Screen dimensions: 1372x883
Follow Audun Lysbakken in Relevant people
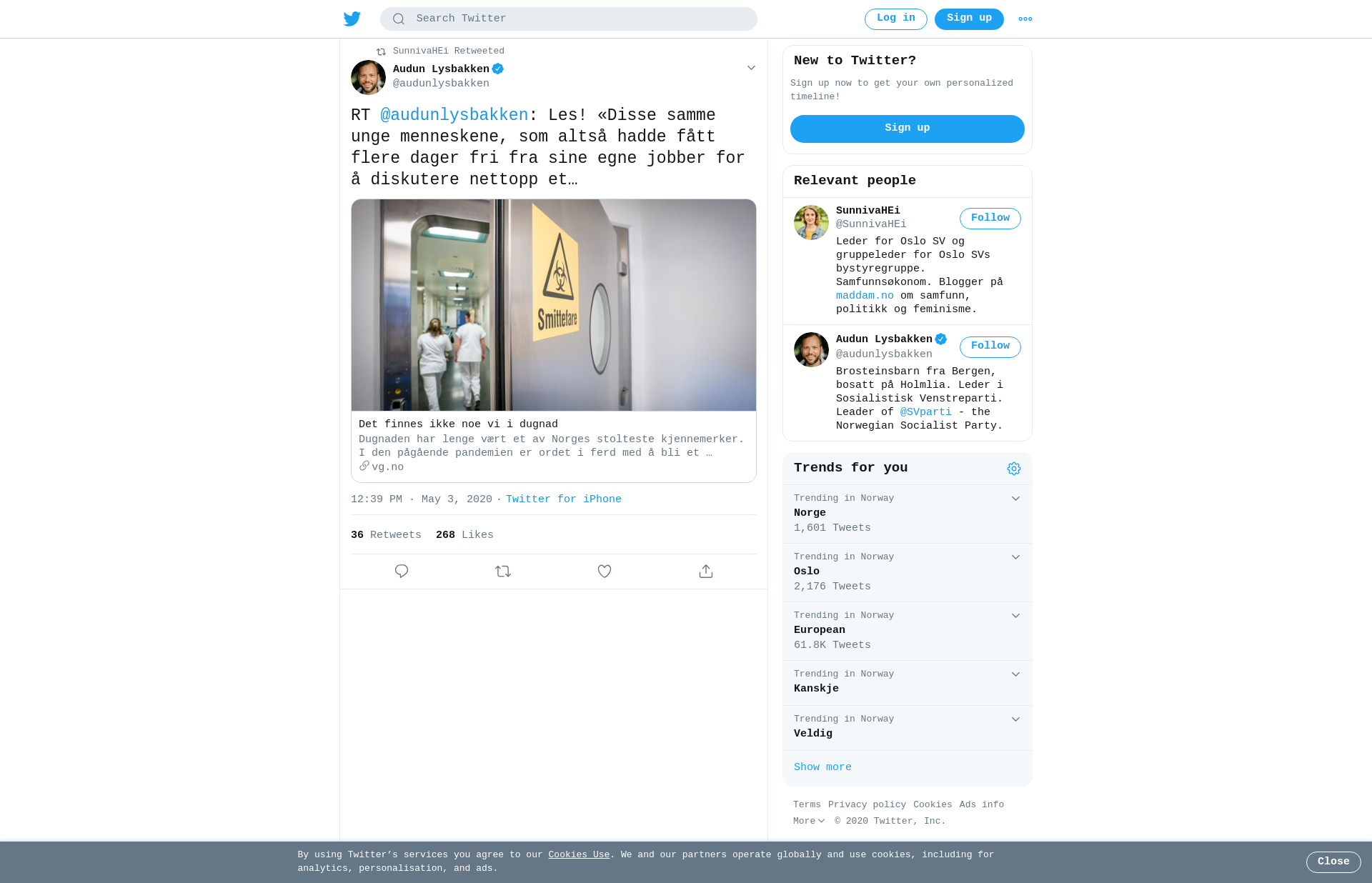pyautogui.click(x=990, y=347)
